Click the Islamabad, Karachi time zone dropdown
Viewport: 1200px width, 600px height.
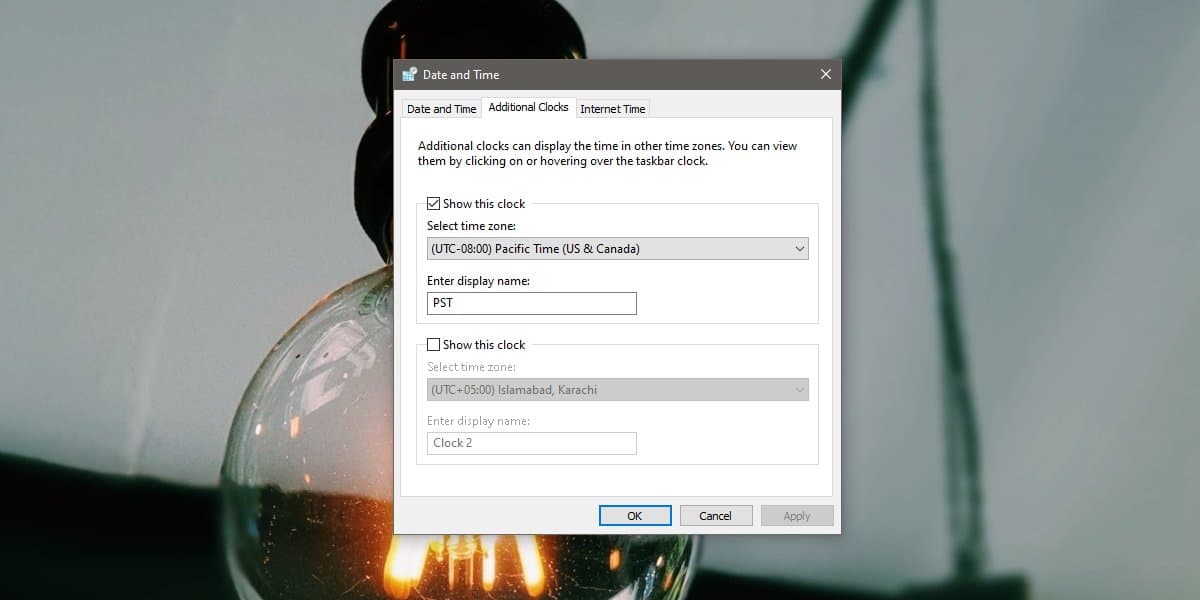[617, 390]
